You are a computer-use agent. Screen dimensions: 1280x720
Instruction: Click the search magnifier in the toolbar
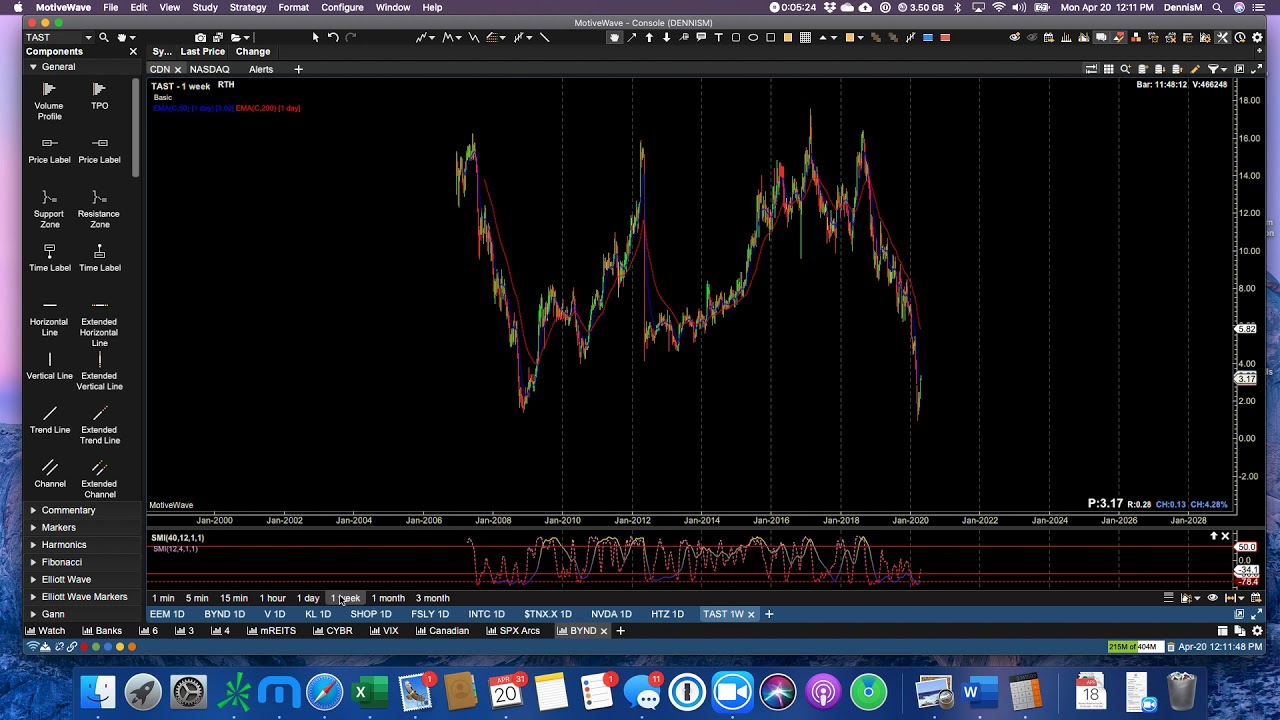(x=103, y=37)
